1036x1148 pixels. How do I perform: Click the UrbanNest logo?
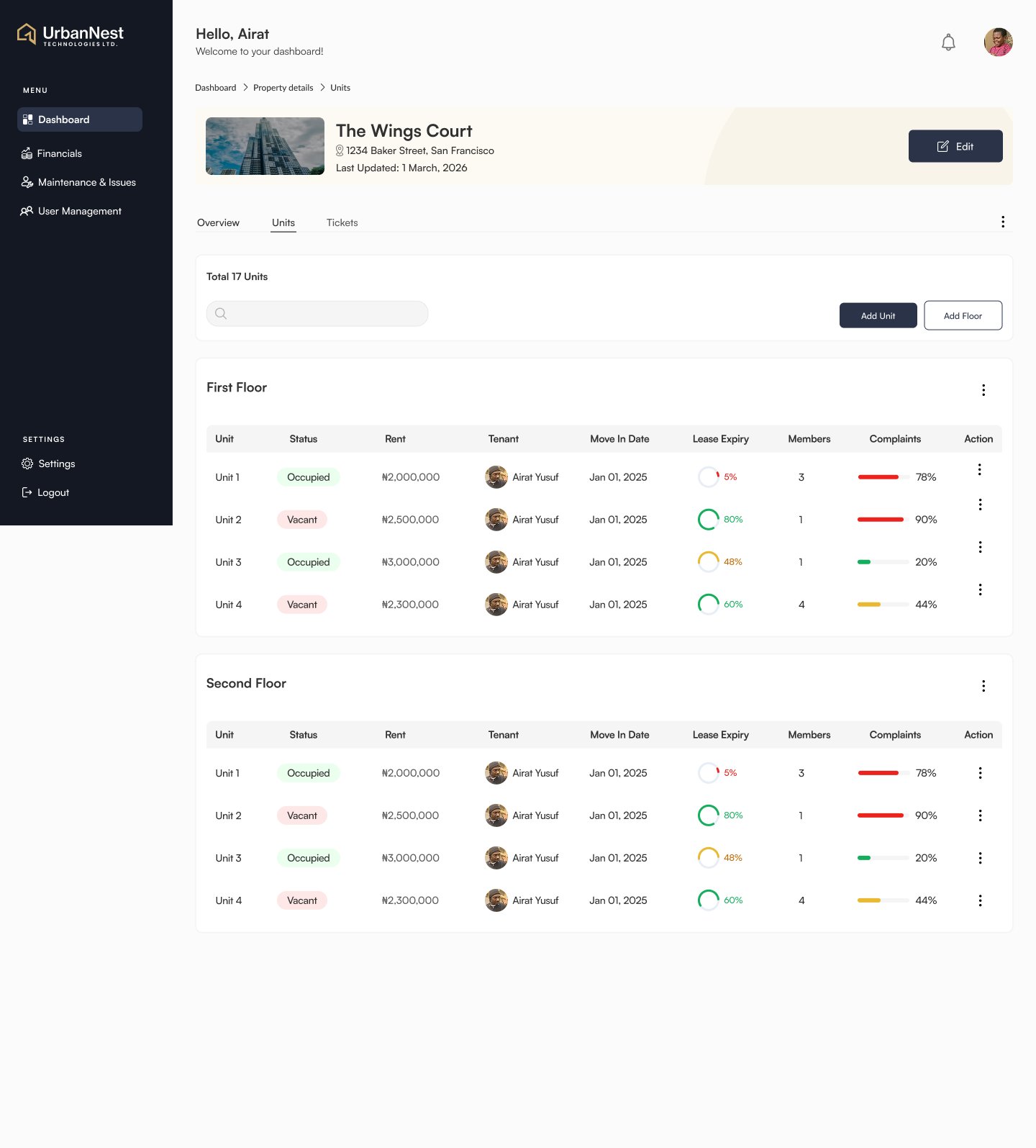coord(71,35)
